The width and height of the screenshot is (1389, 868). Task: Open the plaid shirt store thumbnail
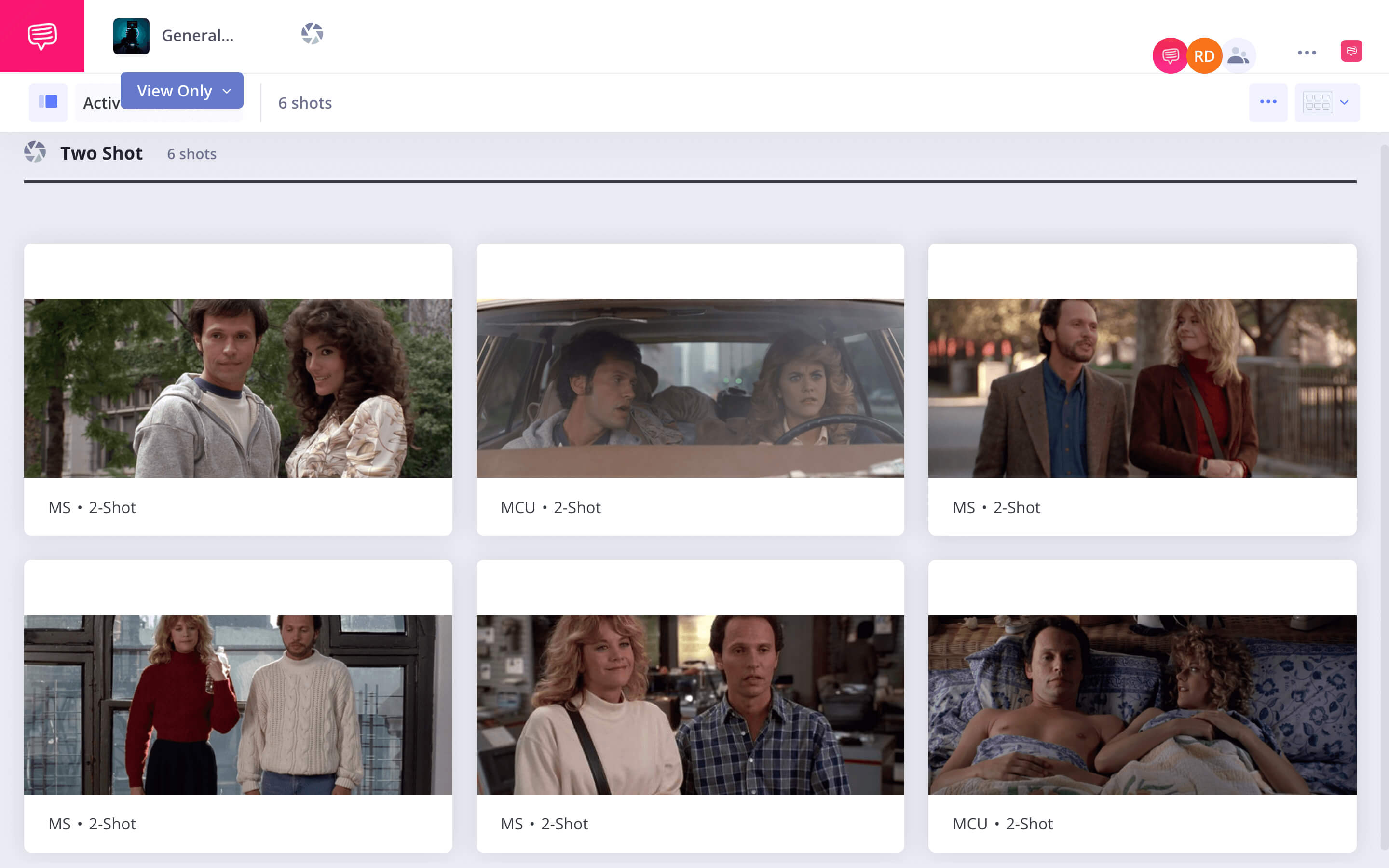(690, 705)
